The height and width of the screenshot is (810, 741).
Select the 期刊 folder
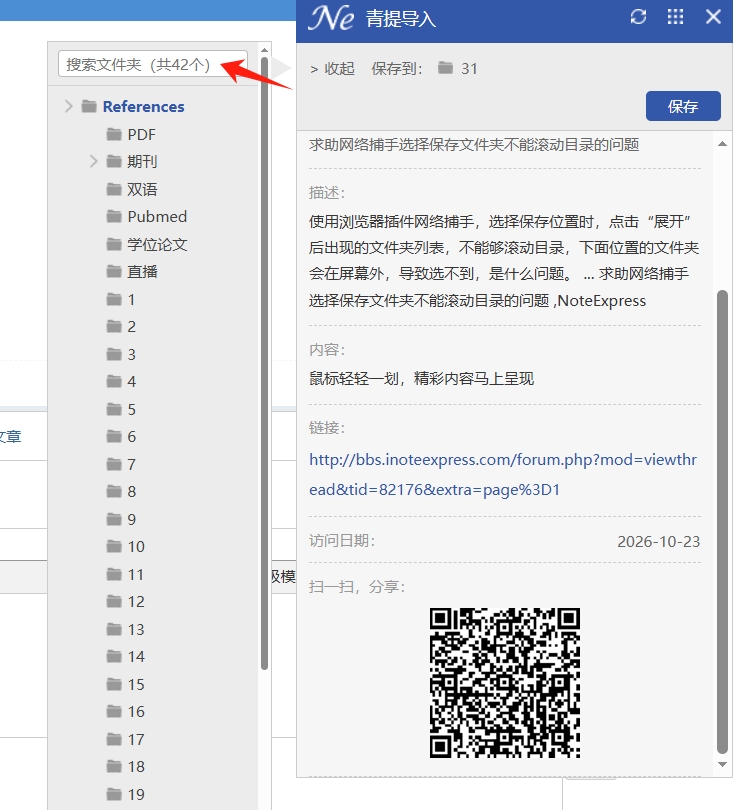[142, 161]
